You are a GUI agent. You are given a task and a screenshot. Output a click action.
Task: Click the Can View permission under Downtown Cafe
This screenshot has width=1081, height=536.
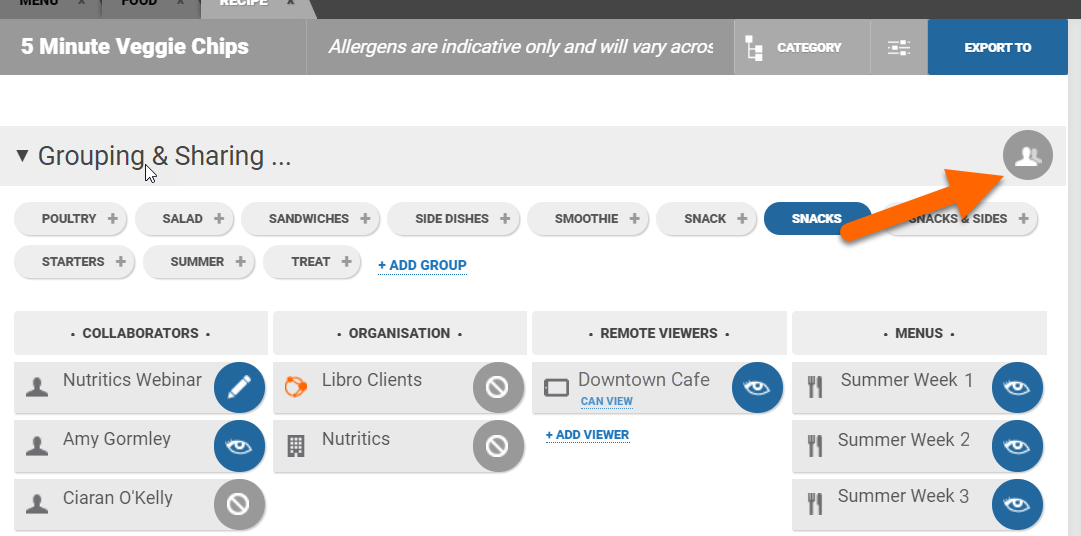coord(607,402)
